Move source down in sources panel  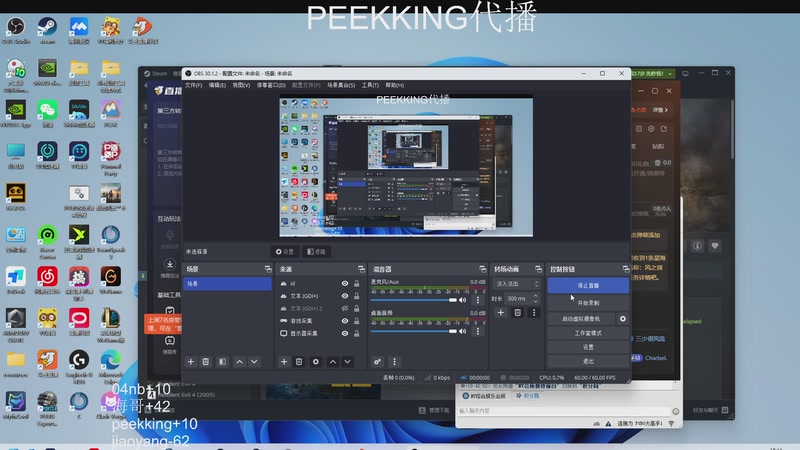pyautogui.click(x=347, y=362)
